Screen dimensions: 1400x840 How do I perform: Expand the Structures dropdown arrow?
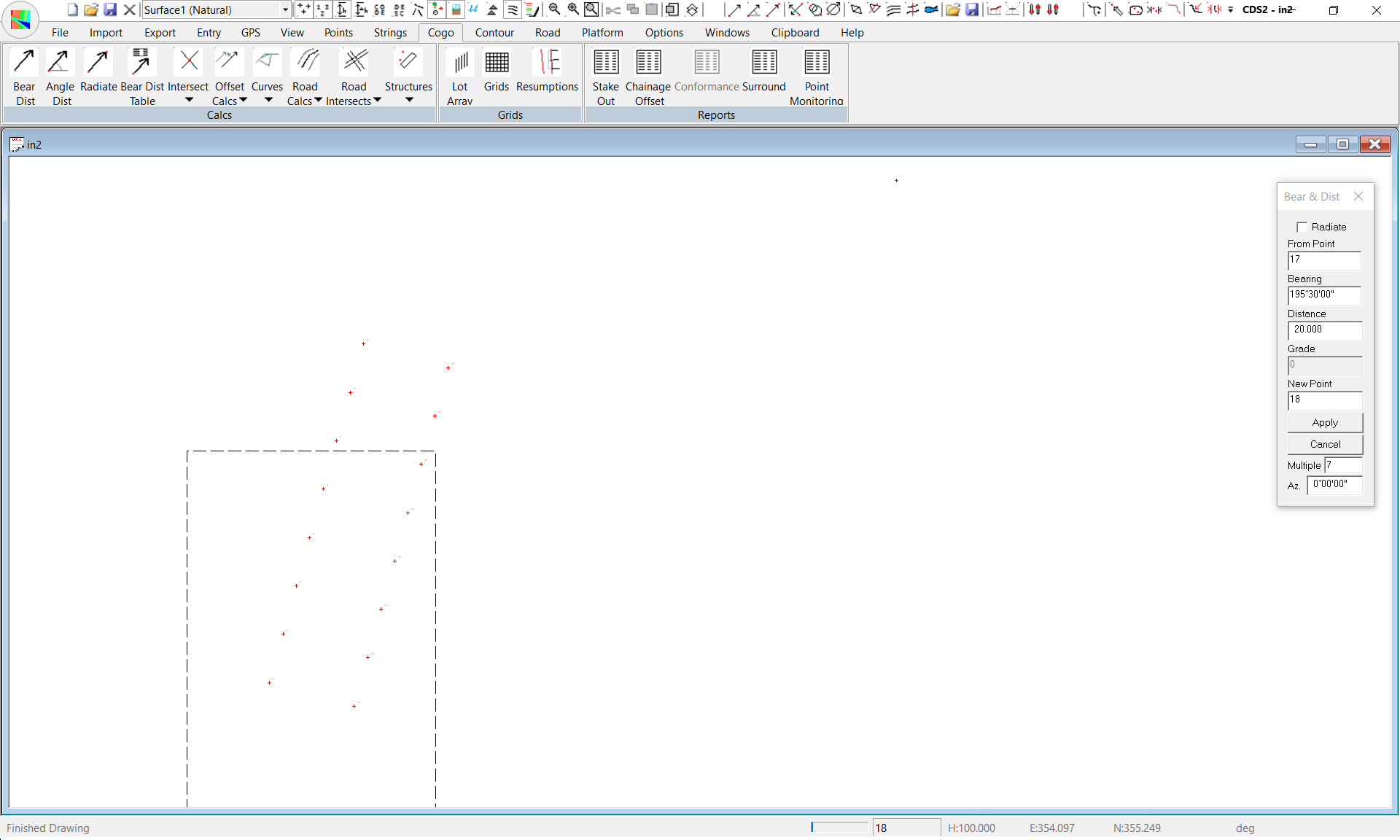click(x=409, y=100)
